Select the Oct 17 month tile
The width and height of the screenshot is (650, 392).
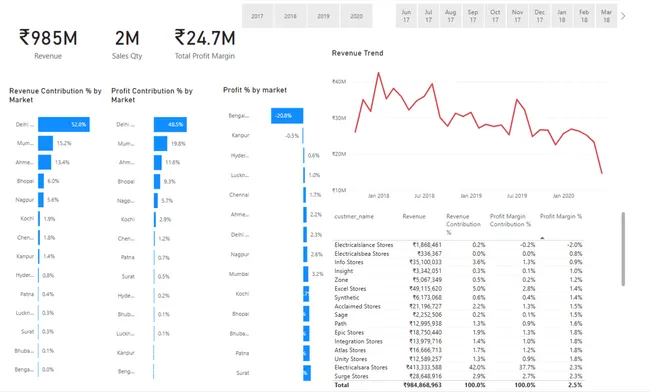coord(495,16)
